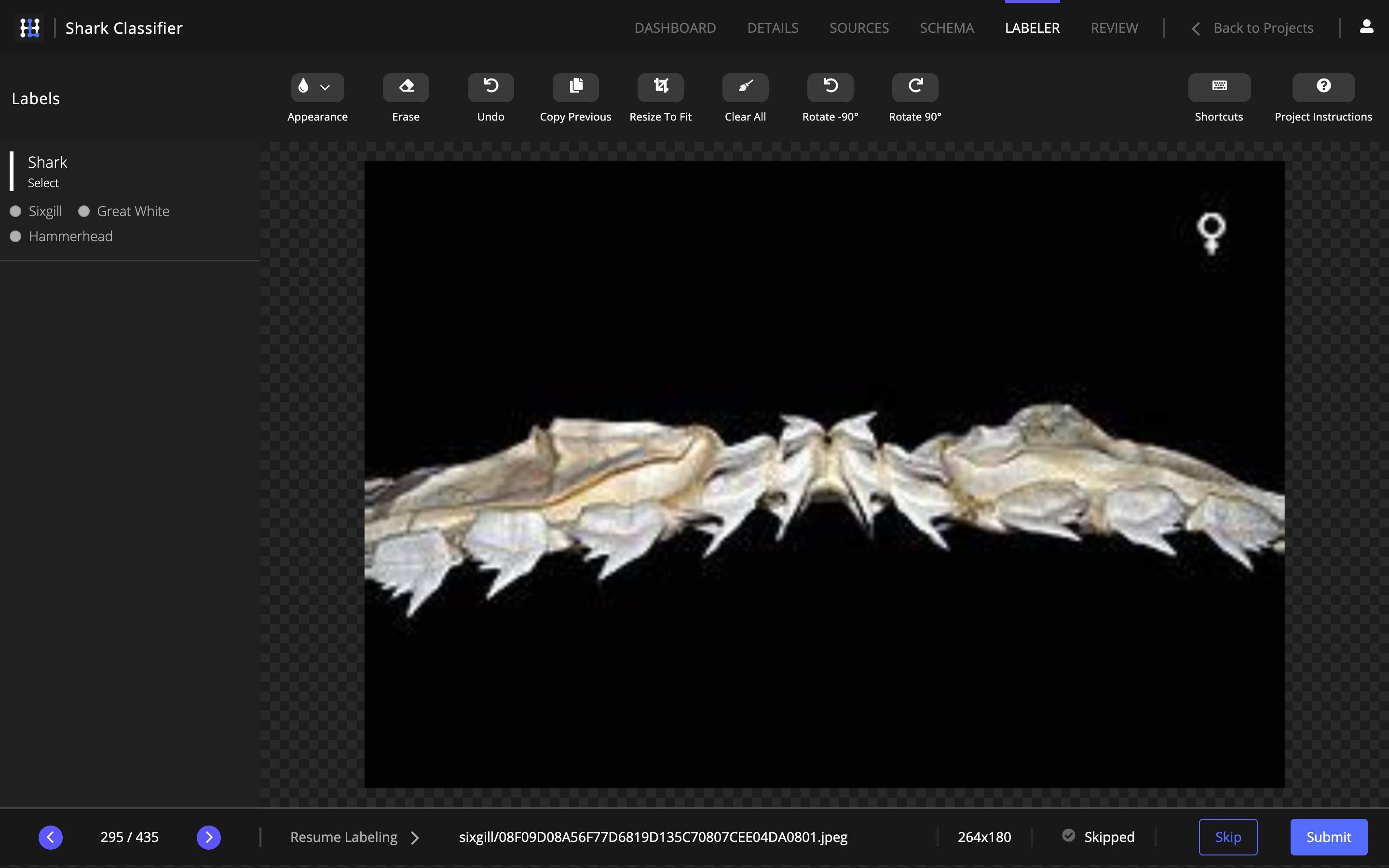Screen dimensions: 1389x868
Task: Expand the Appearance dropdown chevron
Action: pos(326,87)
